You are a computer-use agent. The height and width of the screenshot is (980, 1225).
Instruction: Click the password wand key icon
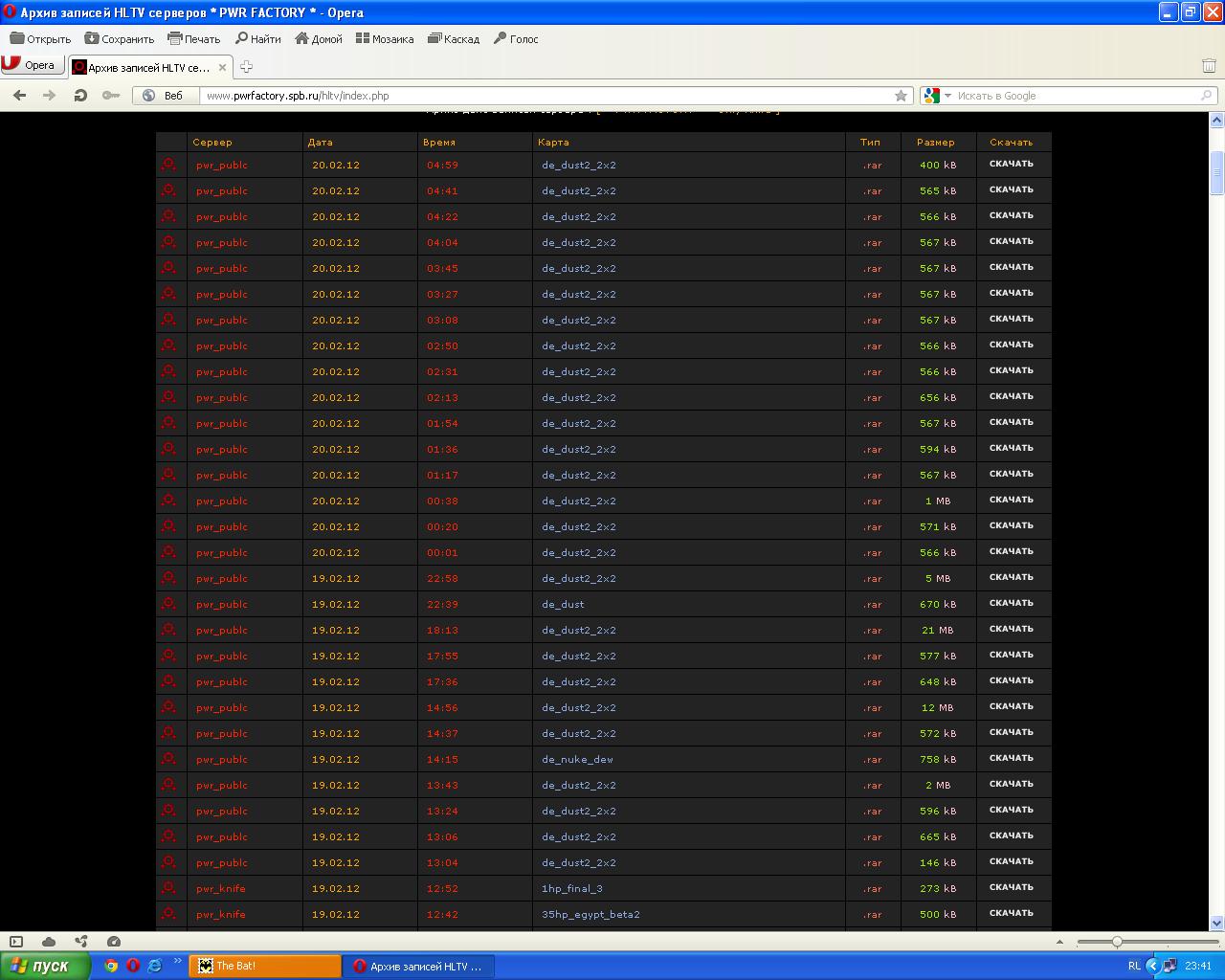coord(111,96)
